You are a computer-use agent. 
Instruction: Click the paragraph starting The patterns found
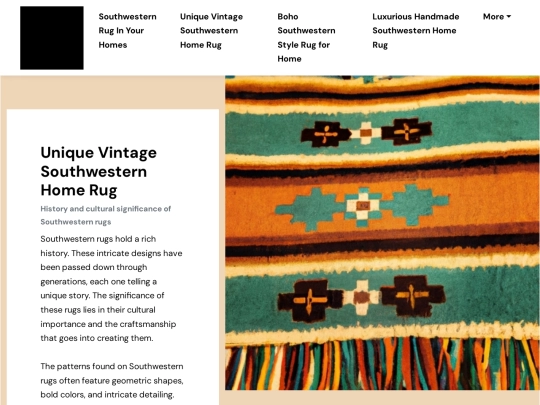pyautogui.click(x=112, y=380)
